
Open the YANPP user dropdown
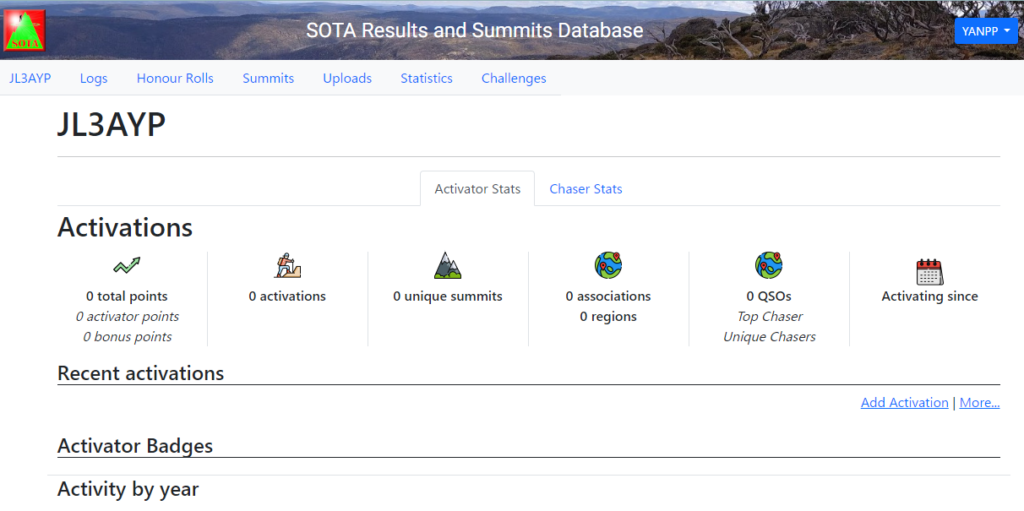pos(986,31)
